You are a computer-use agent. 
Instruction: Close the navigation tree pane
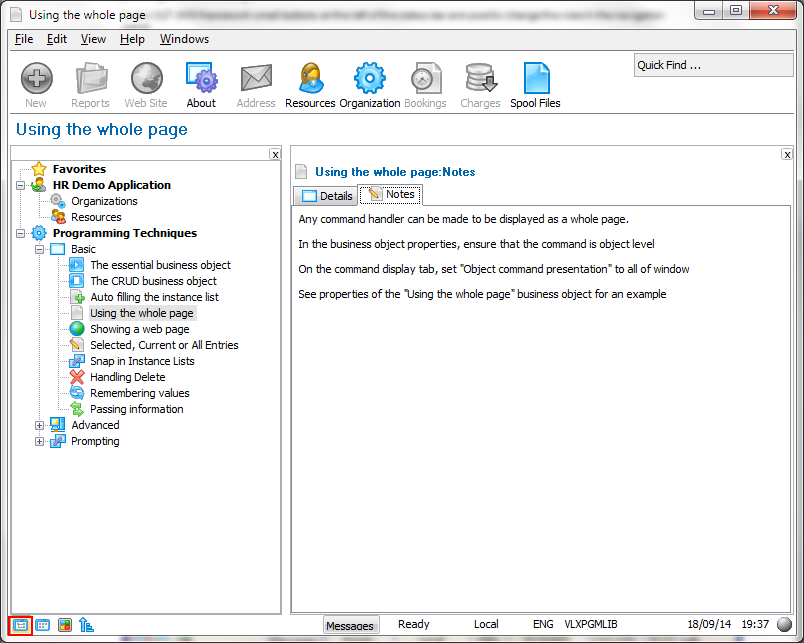(x=275, y=155)
